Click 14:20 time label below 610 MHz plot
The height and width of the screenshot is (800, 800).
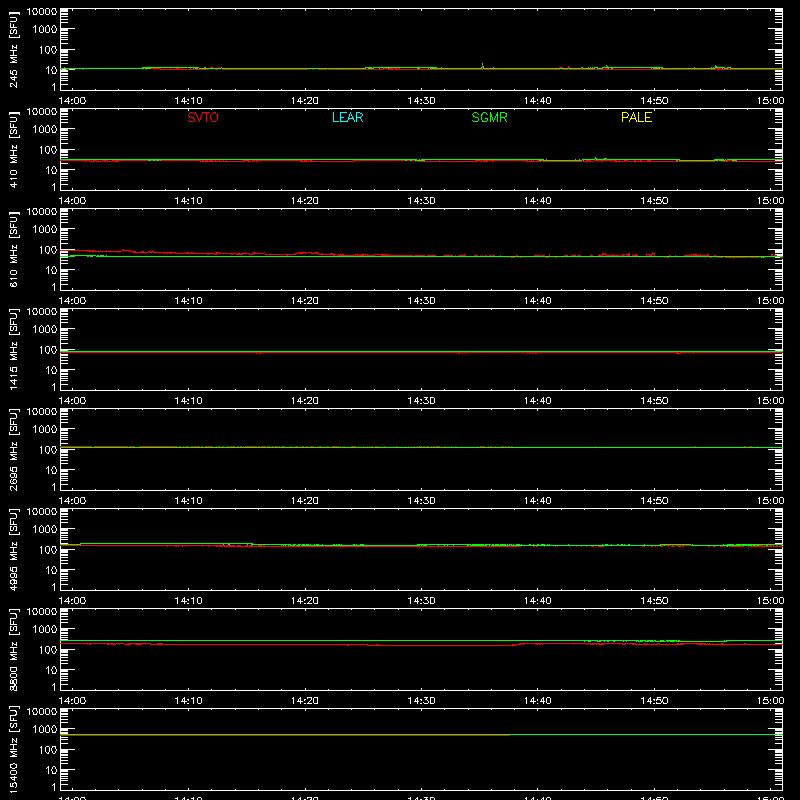[x=305, y=301]
